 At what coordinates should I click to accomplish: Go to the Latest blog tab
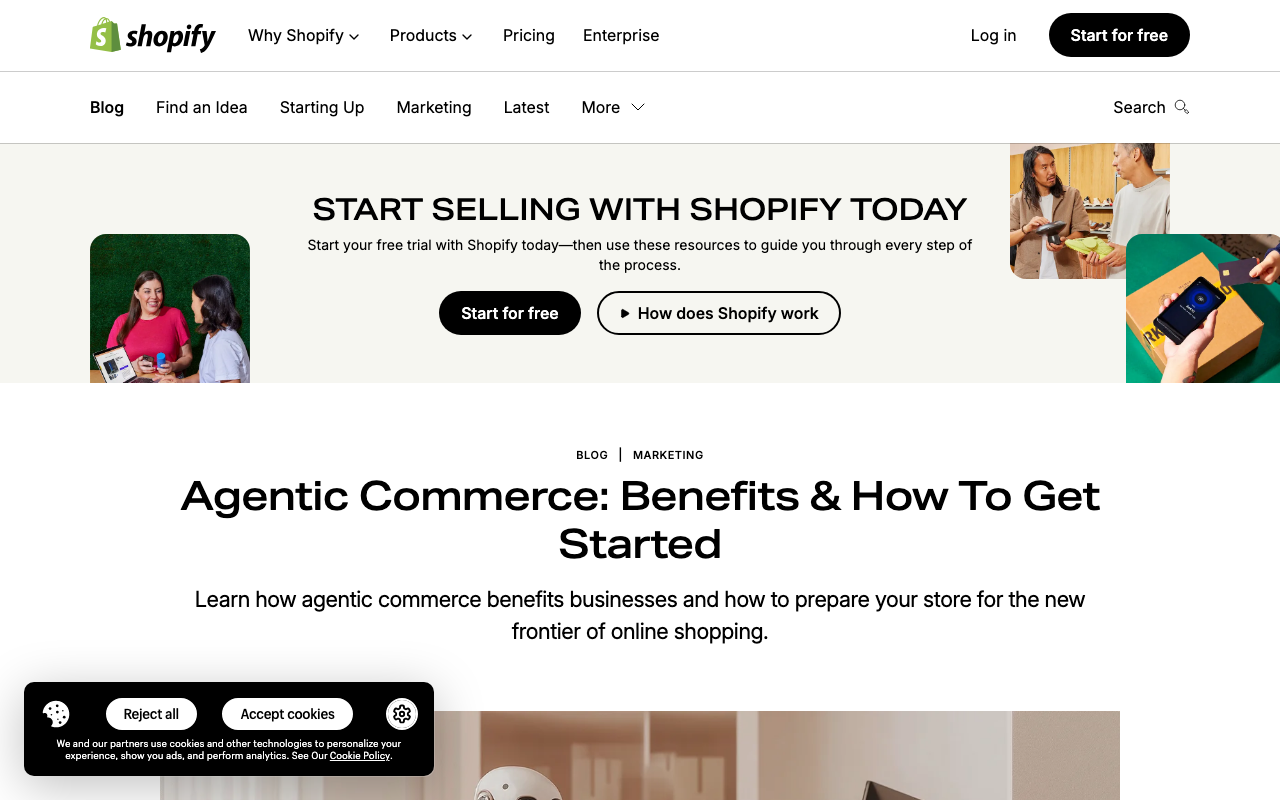pos(526,107)
